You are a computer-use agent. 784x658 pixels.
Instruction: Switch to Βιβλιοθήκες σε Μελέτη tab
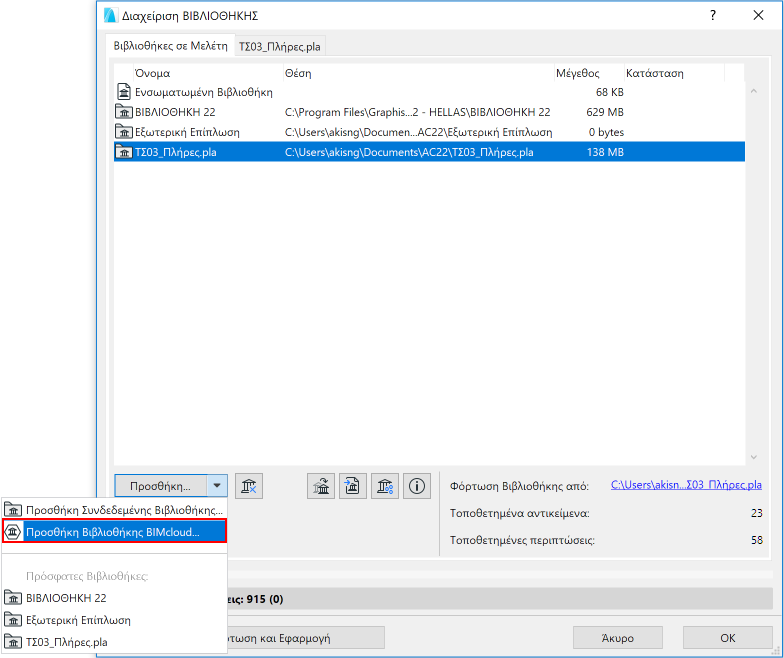170,46
